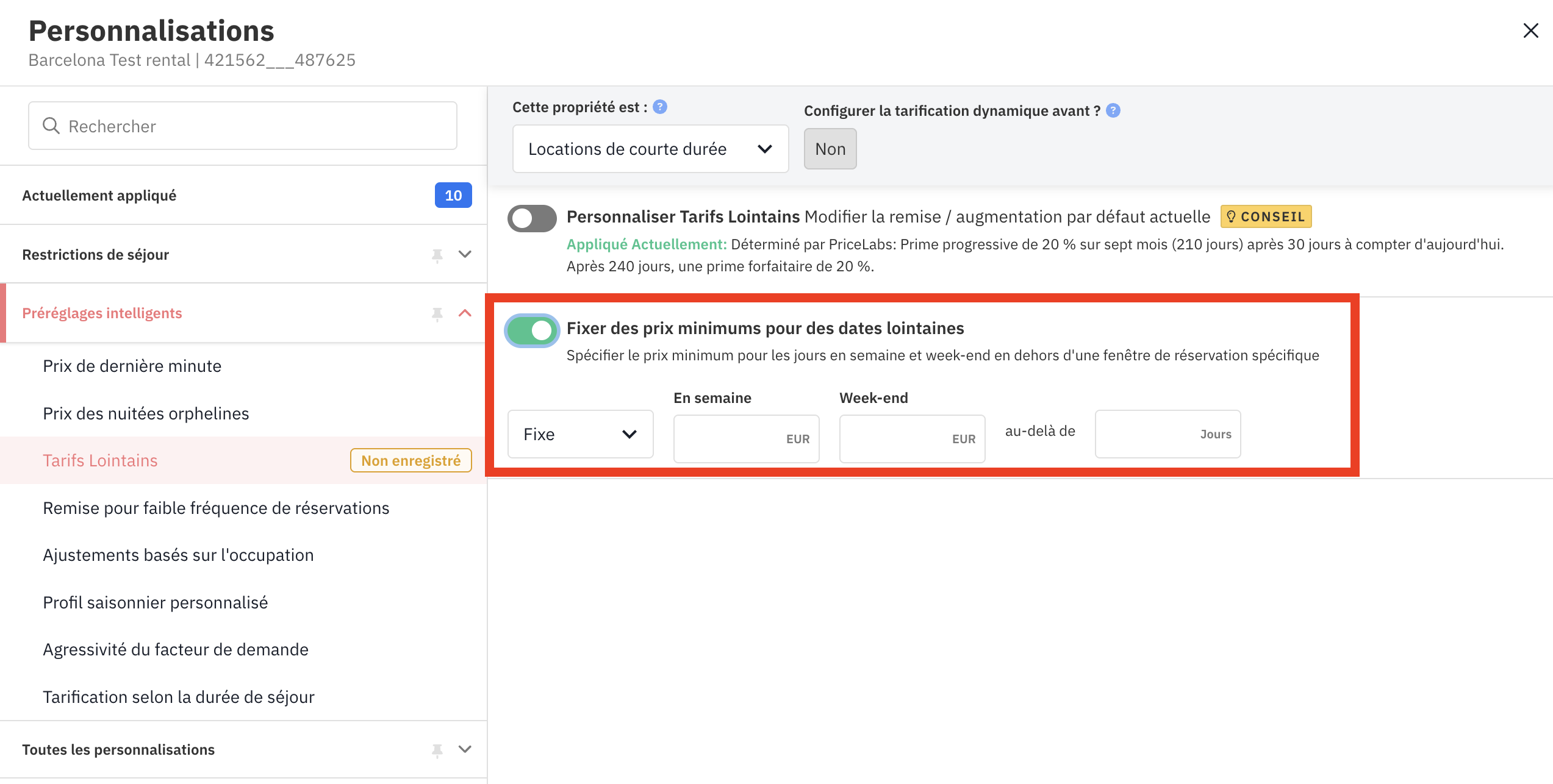Pin the Restrictions de séjour section

coord(437,255)
